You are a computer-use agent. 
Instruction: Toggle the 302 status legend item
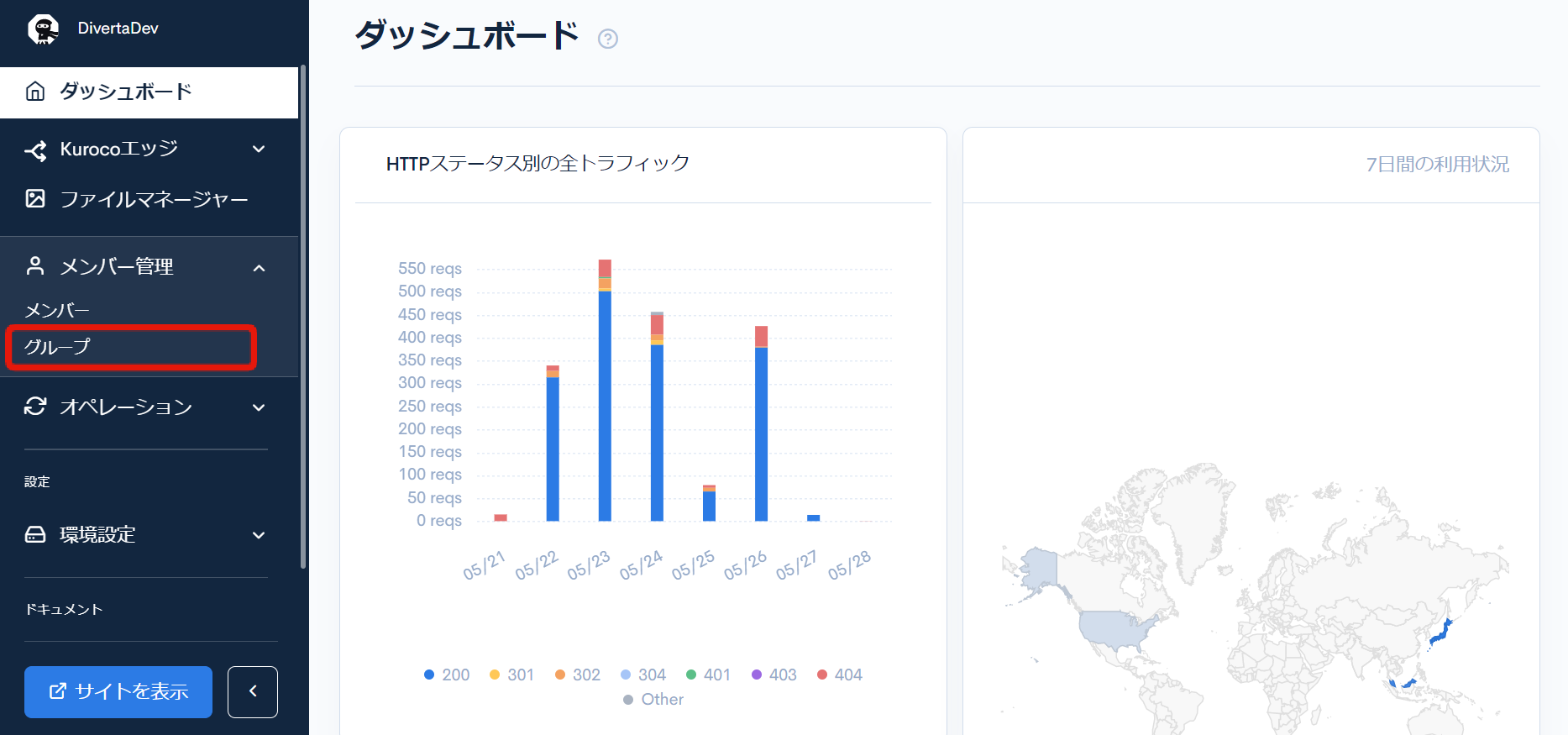coord(578,675)
